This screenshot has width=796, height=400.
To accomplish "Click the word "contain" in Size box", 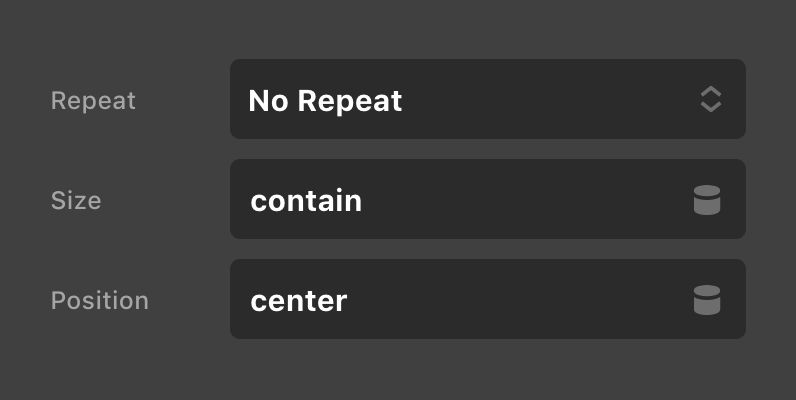I will (305, 201).
